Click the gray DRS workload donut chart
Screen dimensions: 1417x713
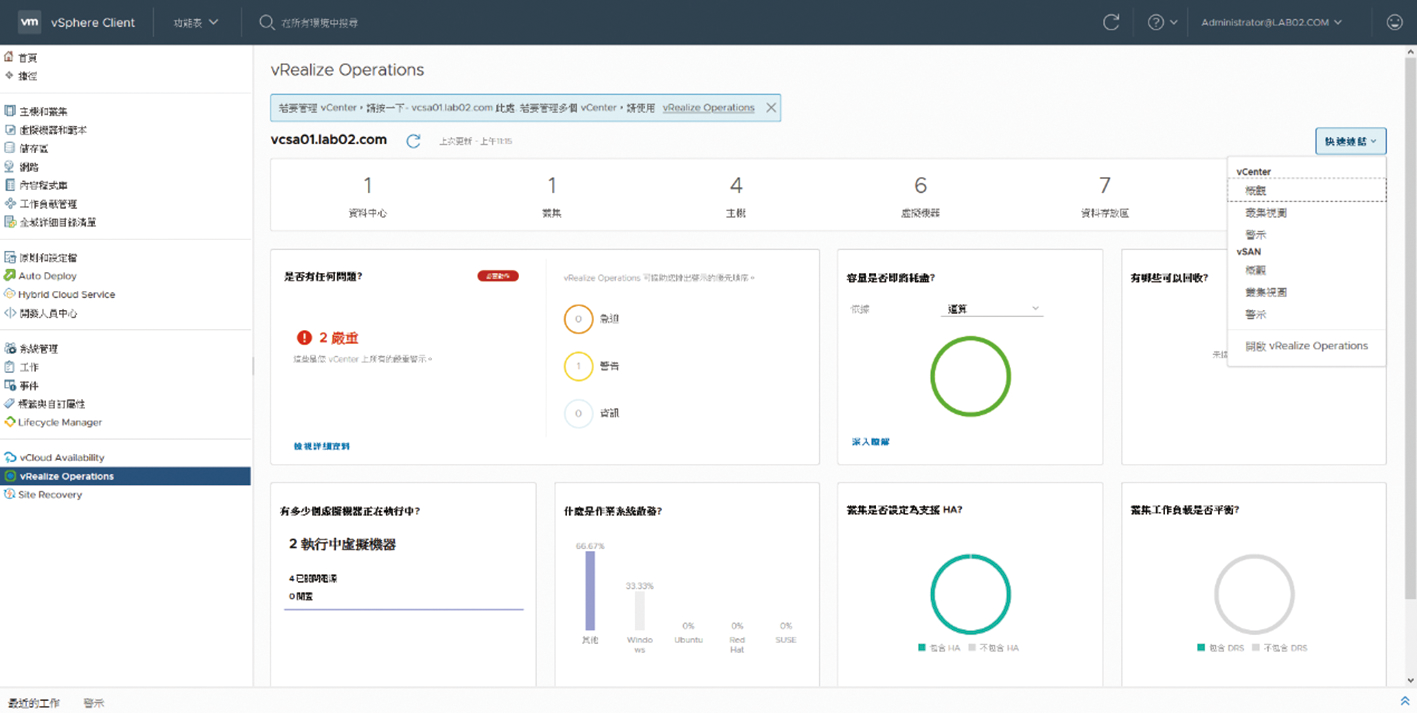click(x=1254, y=594)
